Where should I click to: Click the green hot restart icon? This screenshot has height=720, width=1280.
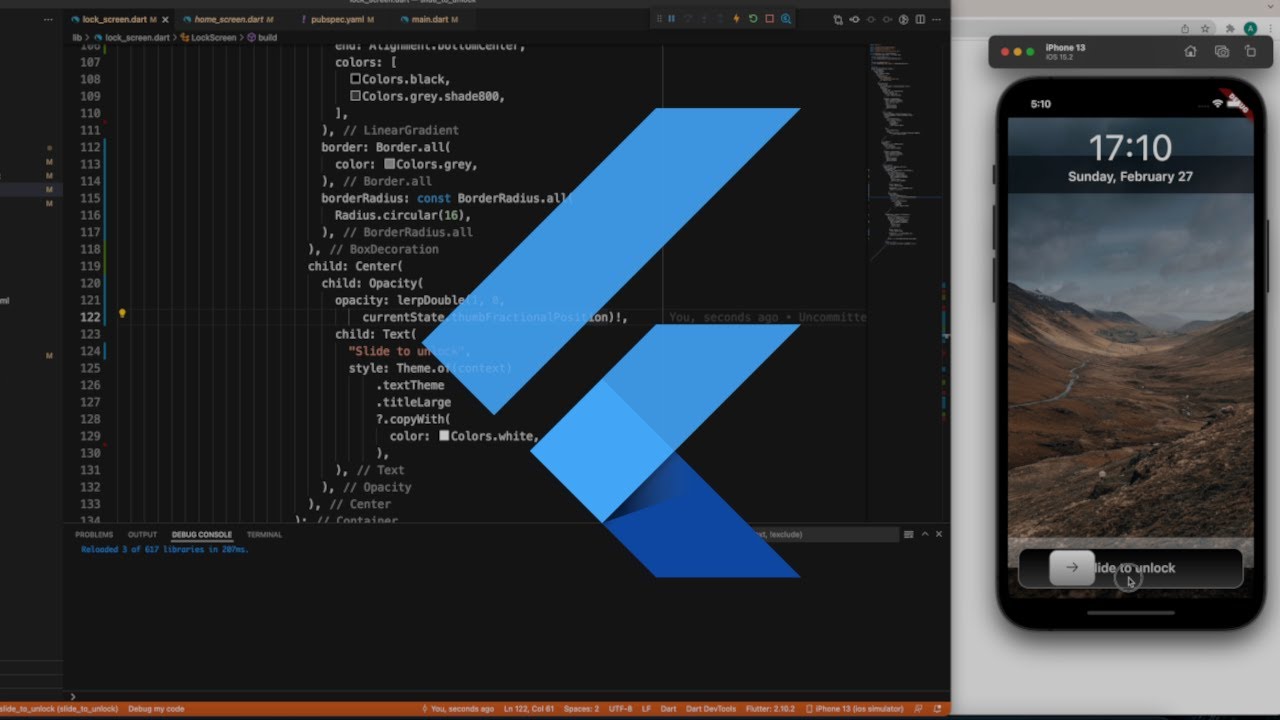click(752, 19)
